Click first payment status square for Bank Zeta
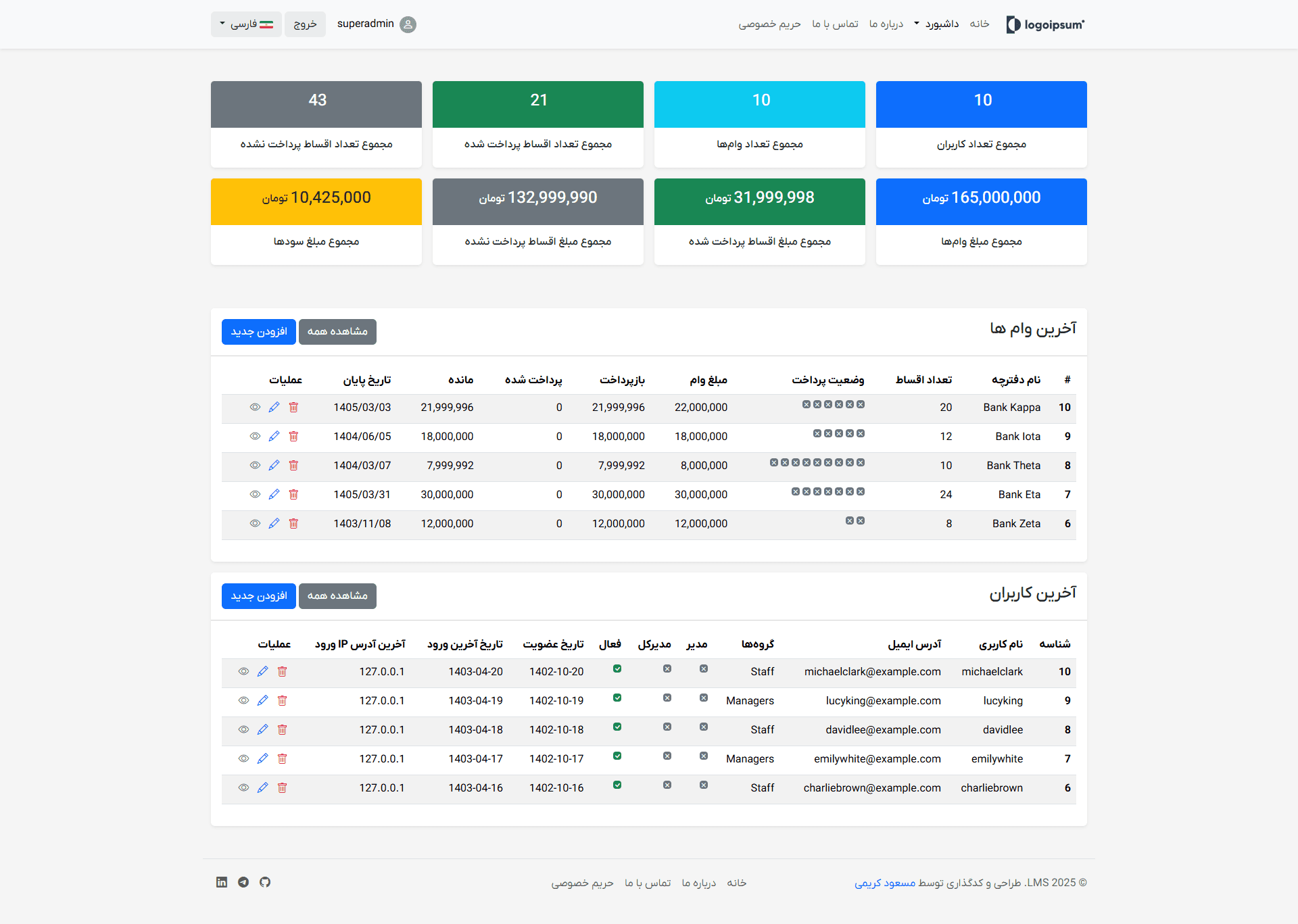This screenshot has height=924, width=1298. click(861, 520)
